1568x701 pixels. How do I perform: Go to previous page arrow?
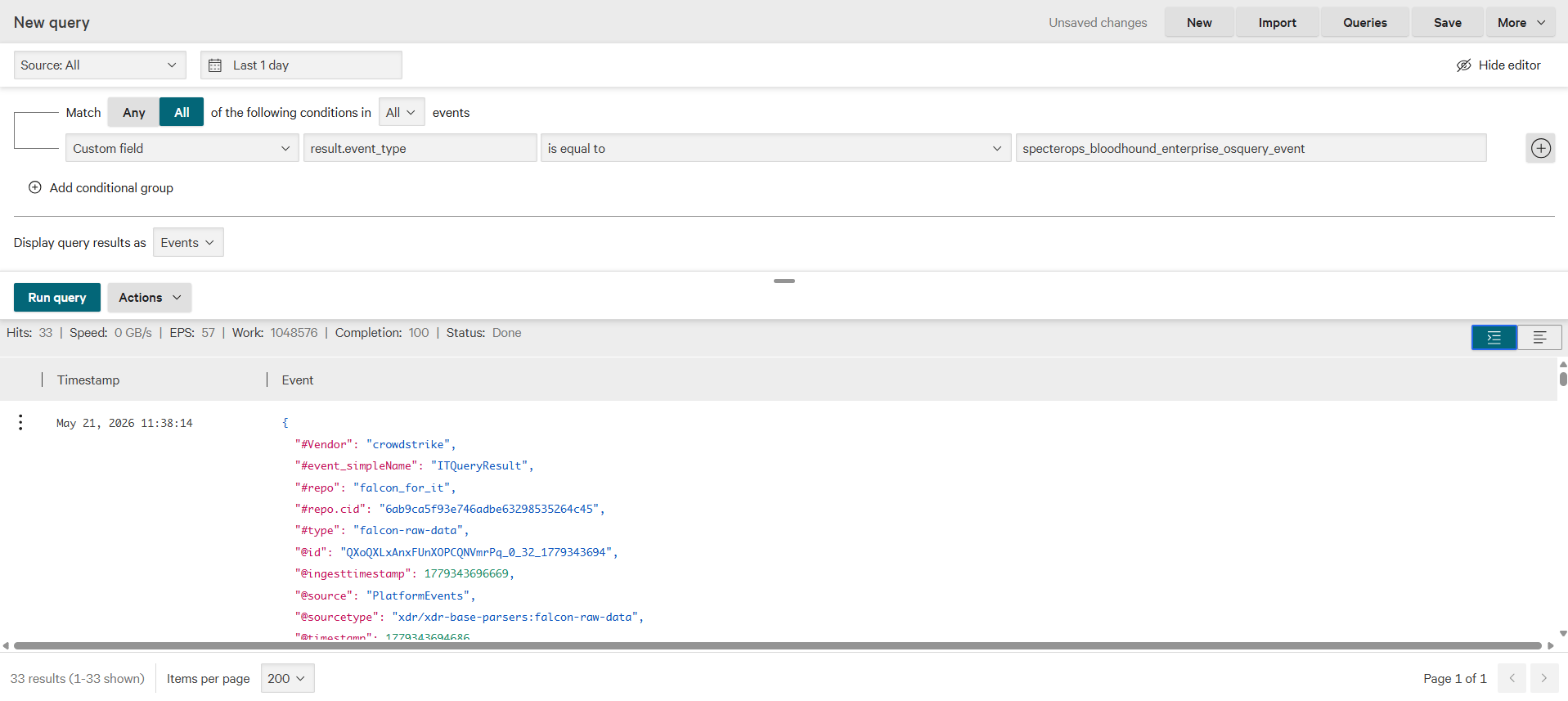point(1512,678)
